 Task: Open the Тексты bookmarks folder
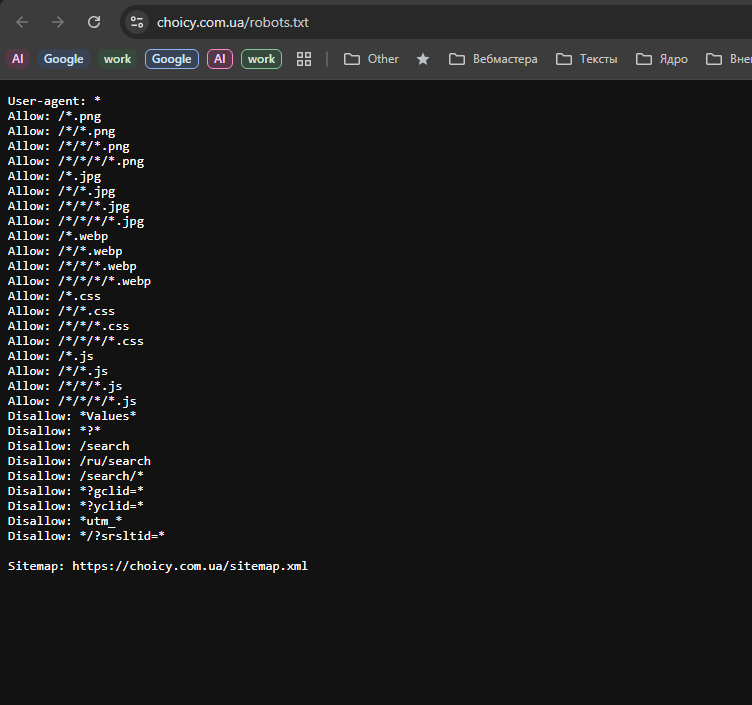587,59
